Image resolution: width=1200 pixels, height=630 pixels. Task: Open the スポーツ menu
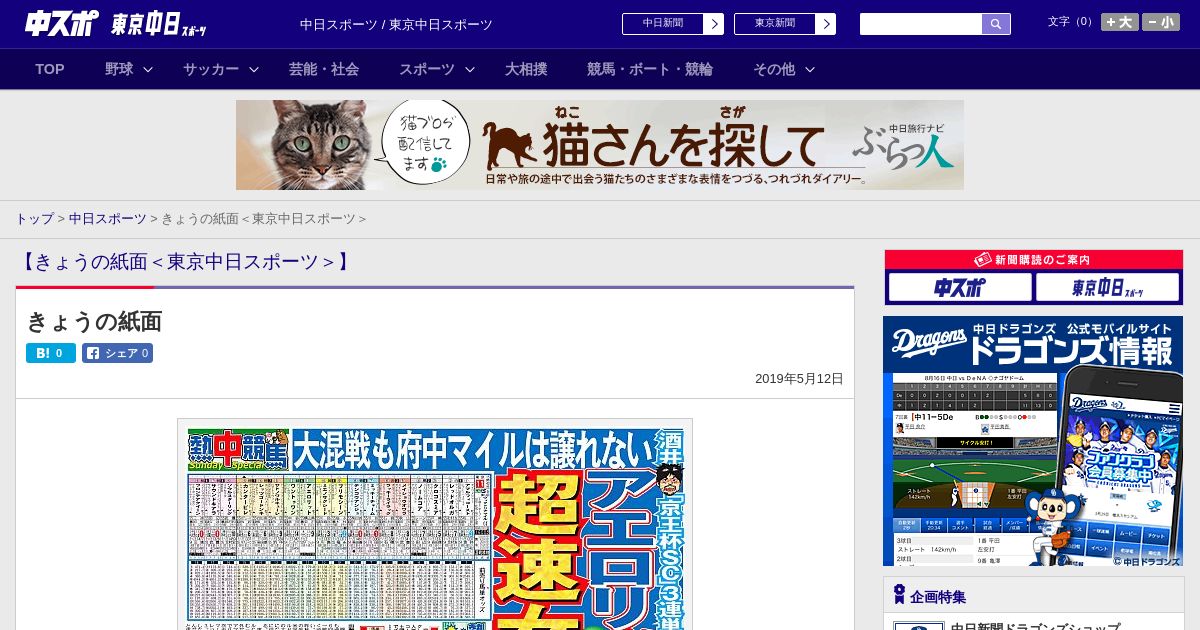[x=427, y=69]
